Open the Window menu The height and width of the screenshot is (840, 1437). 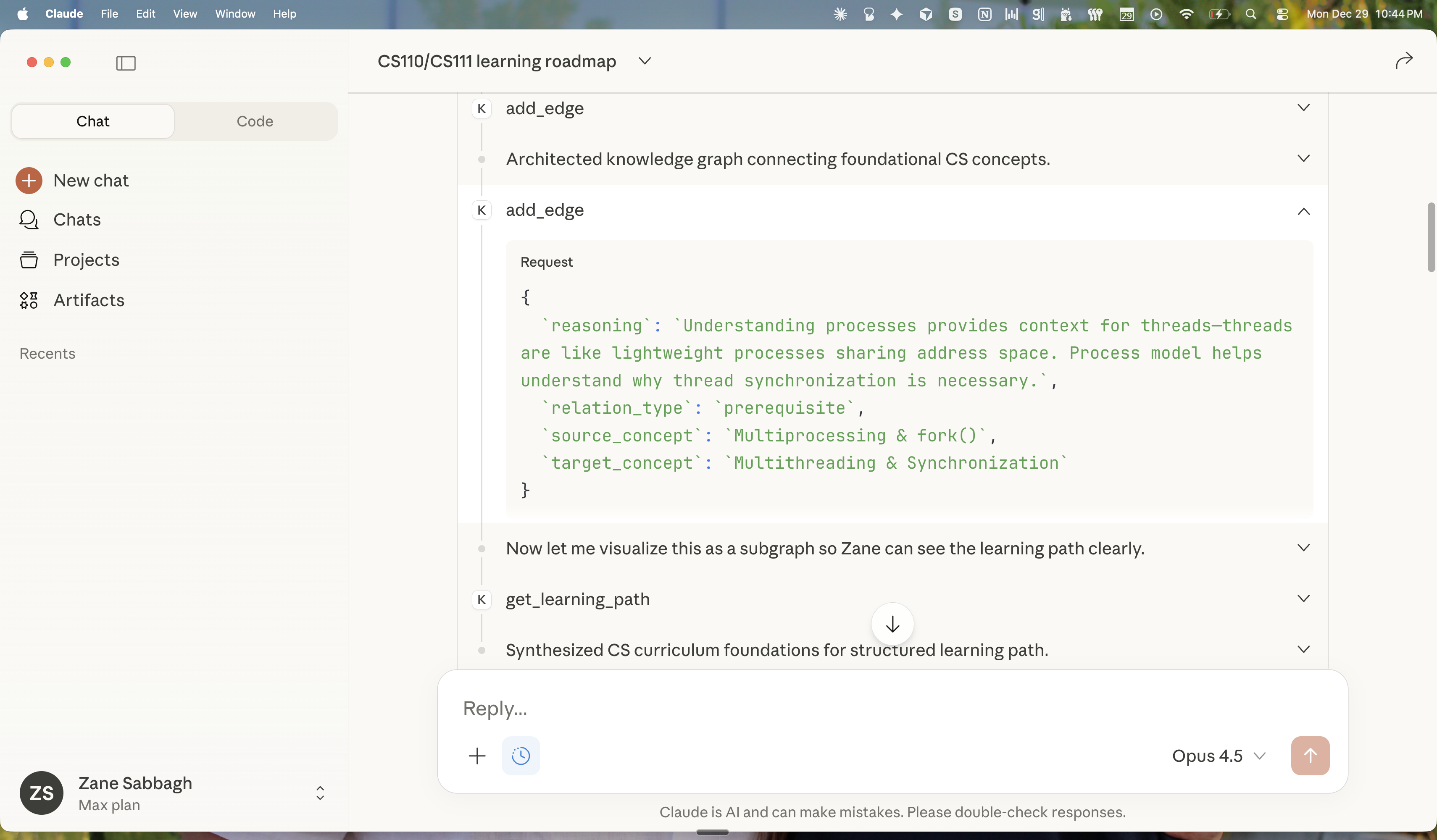(234, 14)
